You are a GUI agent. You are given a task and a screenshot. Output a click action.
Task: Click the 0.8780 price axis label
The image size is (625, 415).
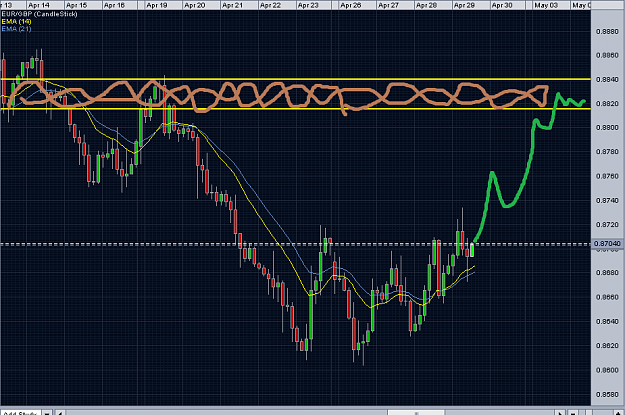607,152
